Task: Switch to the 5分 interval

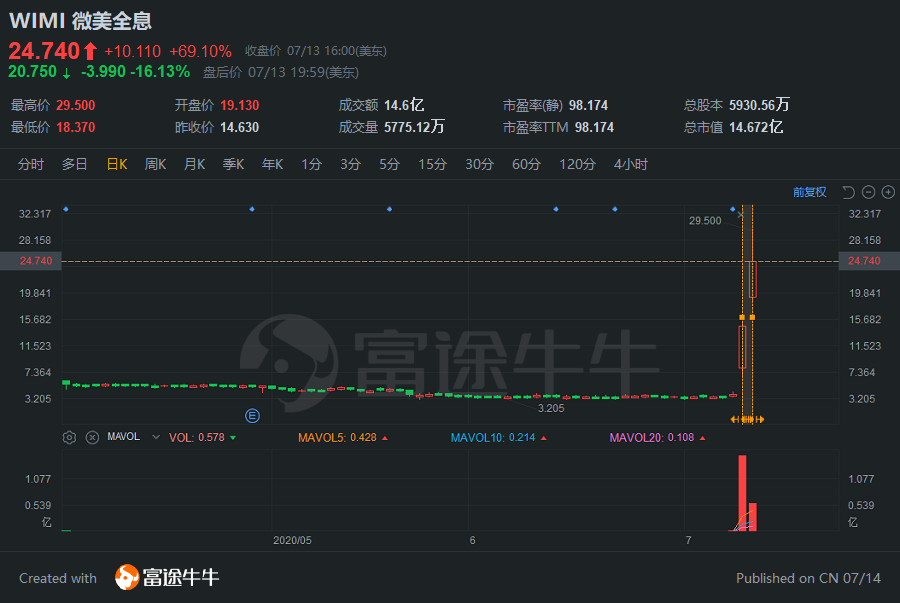Action: [x=390, y=165]
